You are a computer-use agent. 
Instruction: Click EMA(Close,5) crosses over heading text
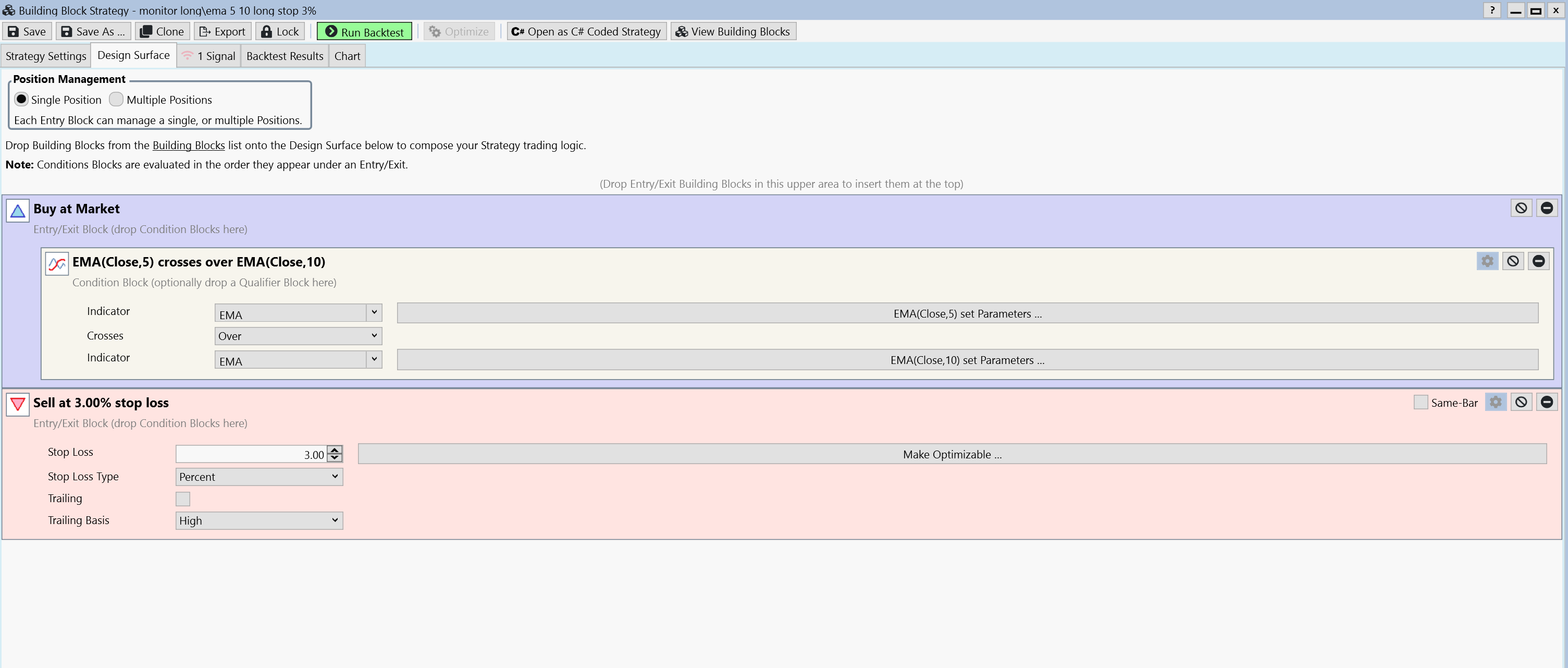tap(199, 262)
